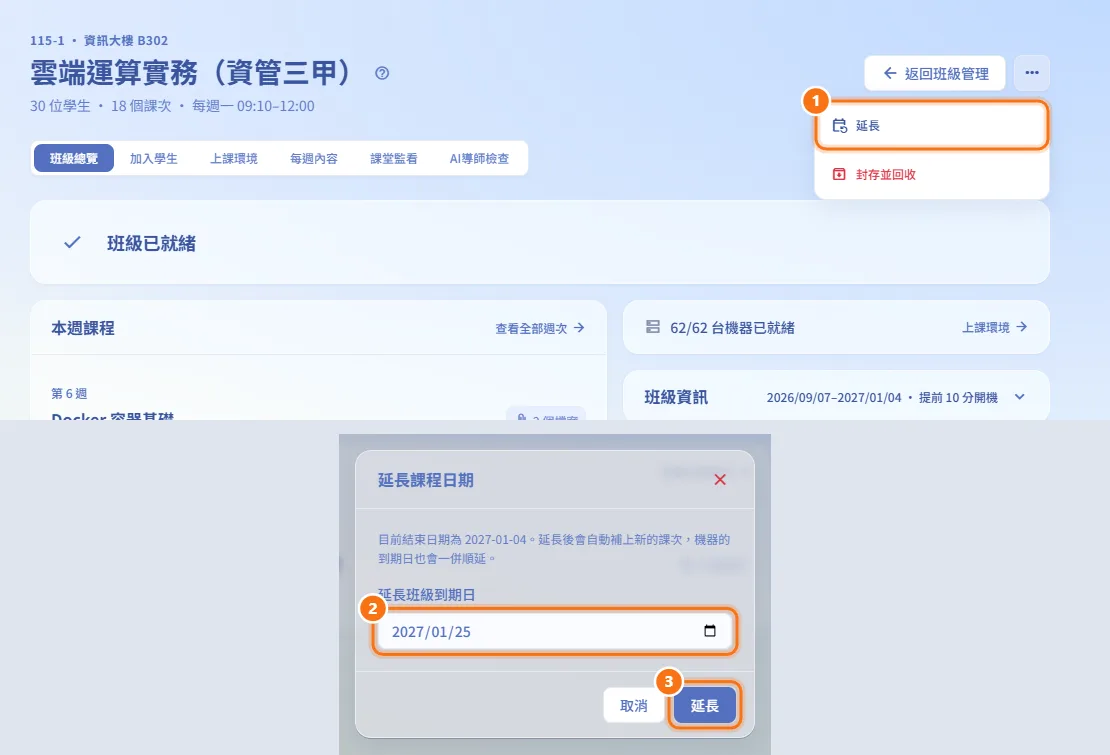Click the checkmark icon beside 班級已就緒
The height and width of the screenshot is (755, 1110).
click(x=72, y=243)
